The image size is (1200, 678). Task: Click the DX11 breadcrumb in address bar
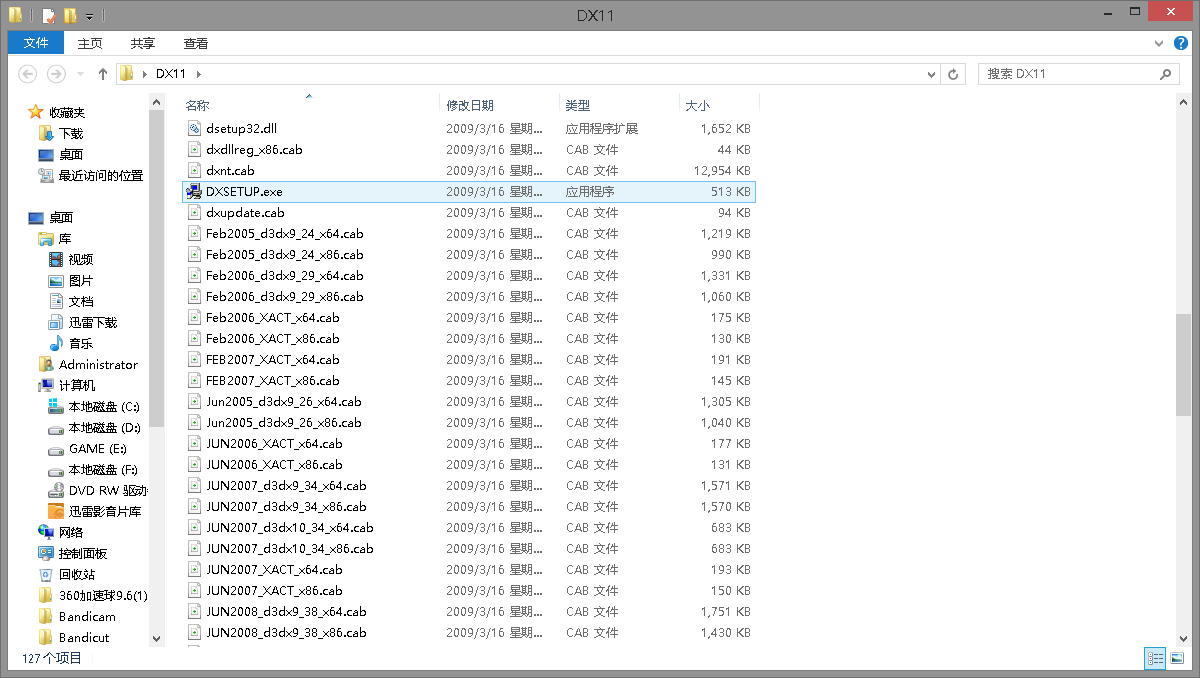click(171, 74)
